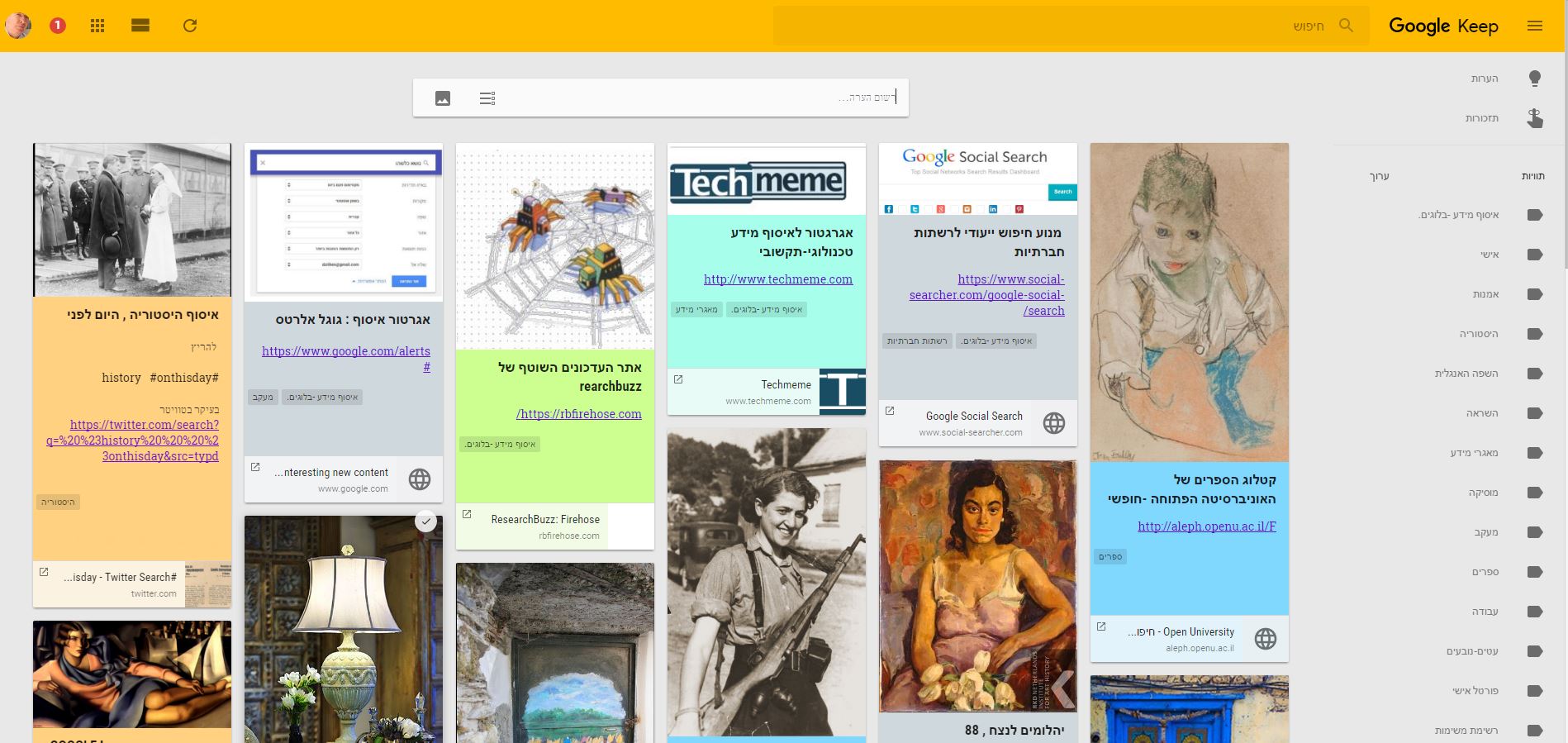Open the main hamburger menu
1568x743 pixels.
coord(1534,26)
